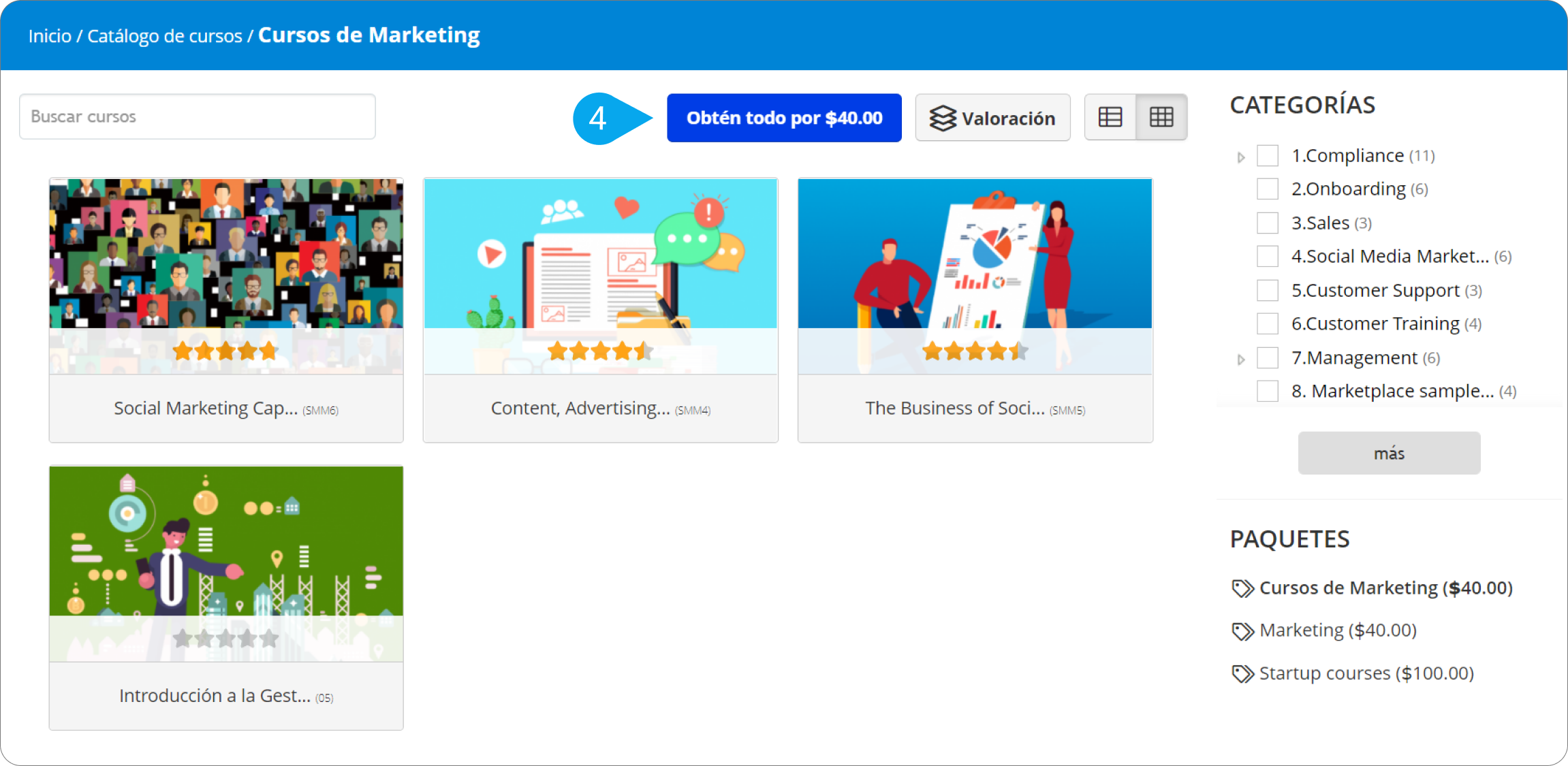Image resolution: width=1568 pixels, height=766 pixels.
Task: Click the más button under categories
Action: [1389, 453]
